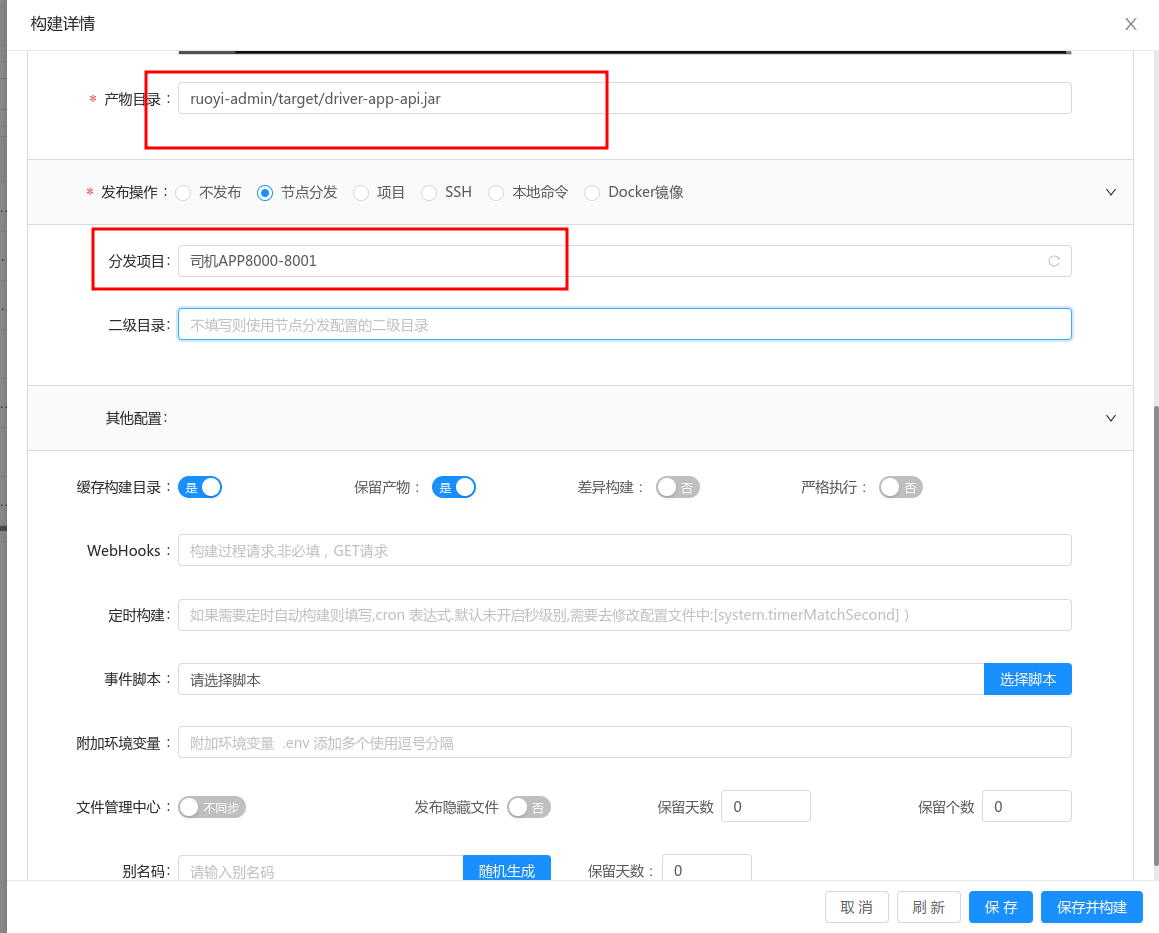Click the 随机生成 alias code button
The height and width of the screenshot is (933, 1159).
pos(506,870)
